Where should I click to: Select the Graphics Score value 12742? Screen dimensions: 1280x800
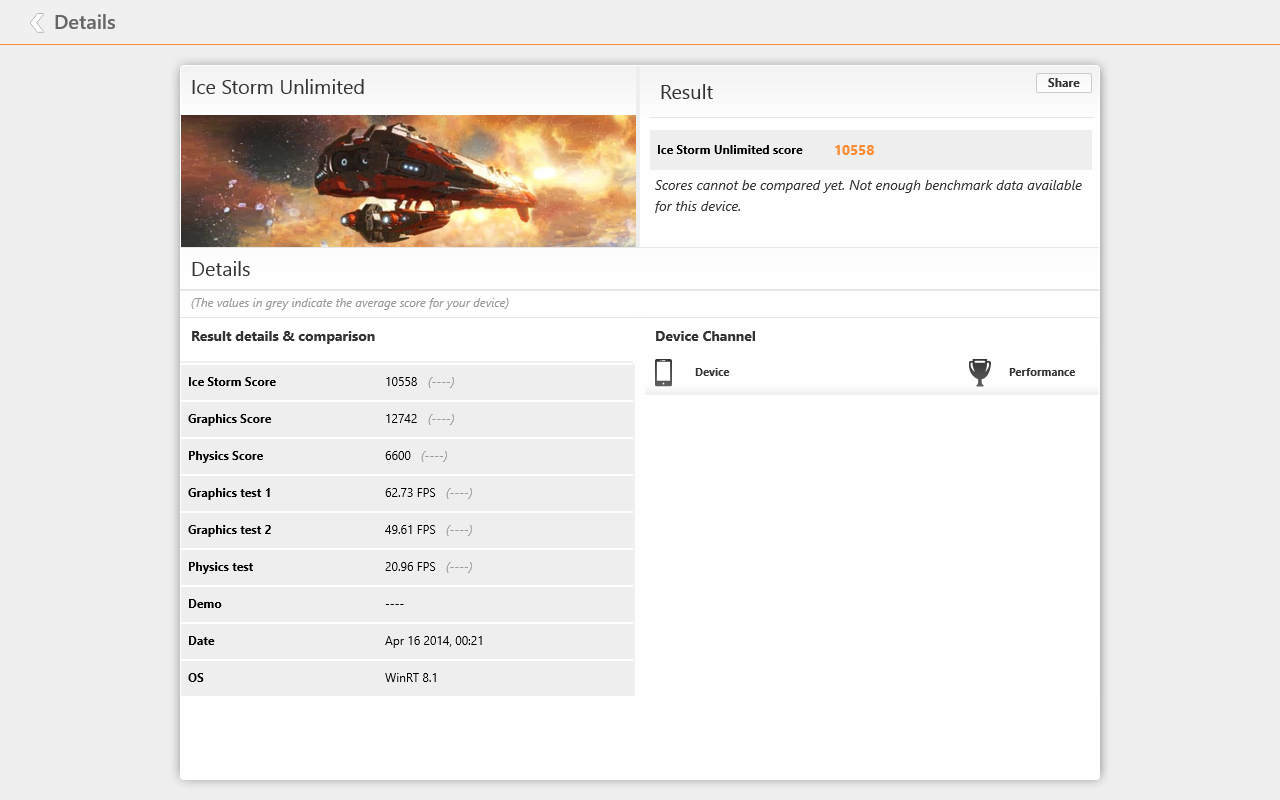coord(401,419)
